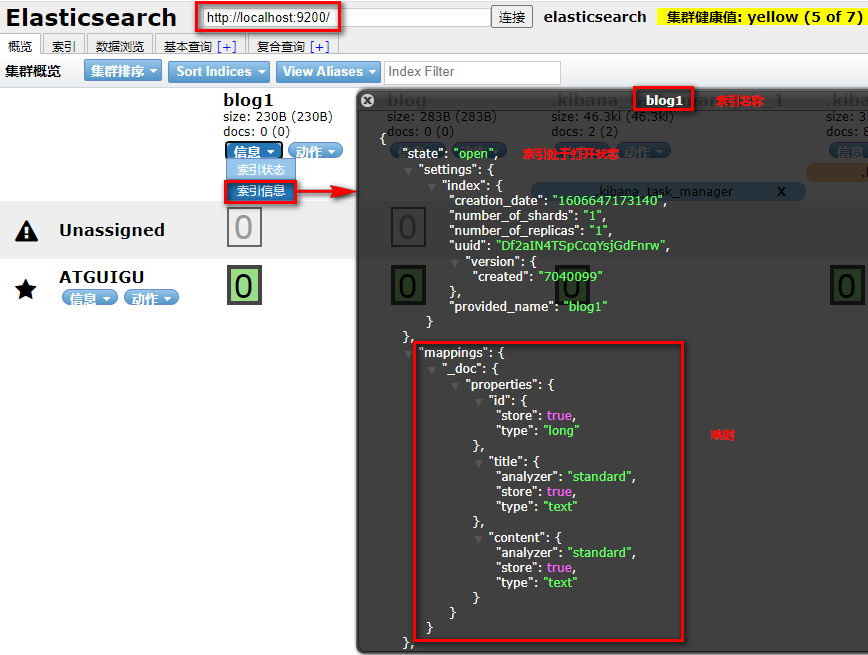The width and height of the screenshot is (868, 655).
Task: Open blog1 index 信息 dropdown
Action: click(254, 151)
